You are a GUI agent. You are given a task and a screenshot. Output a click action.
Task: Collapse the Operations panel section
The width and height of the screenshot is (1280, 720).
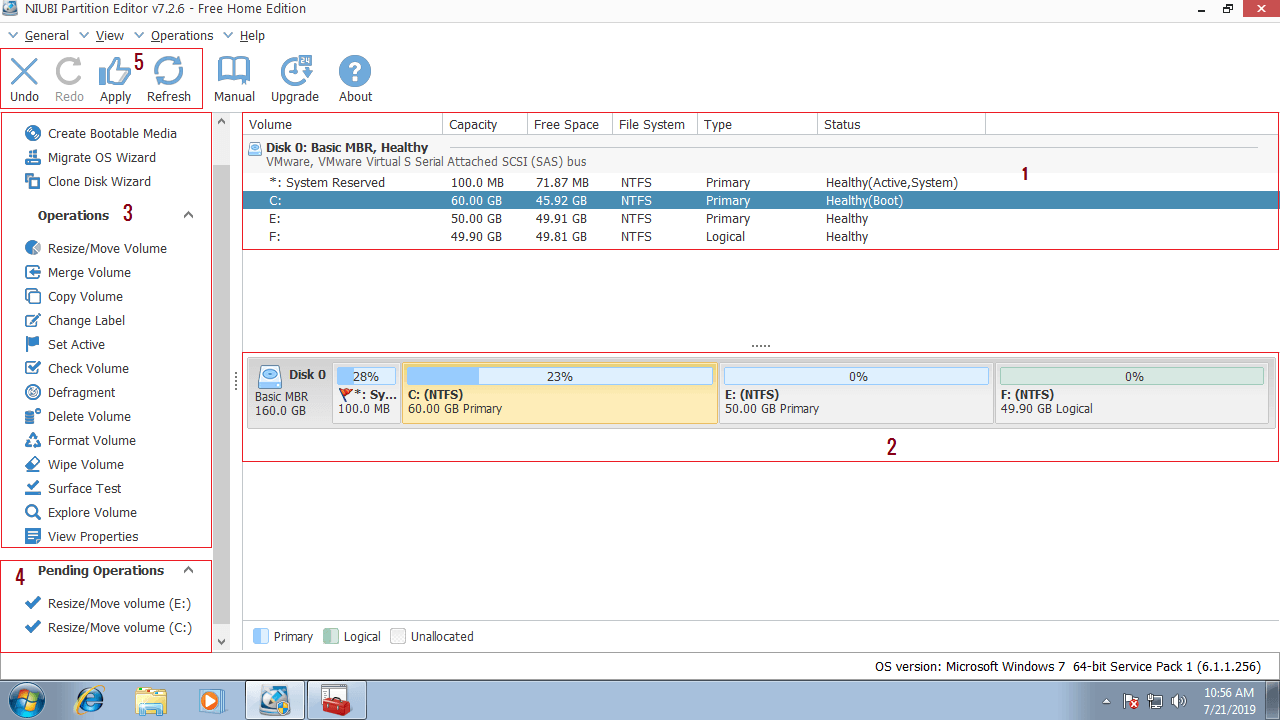click(x=188, y=214)
